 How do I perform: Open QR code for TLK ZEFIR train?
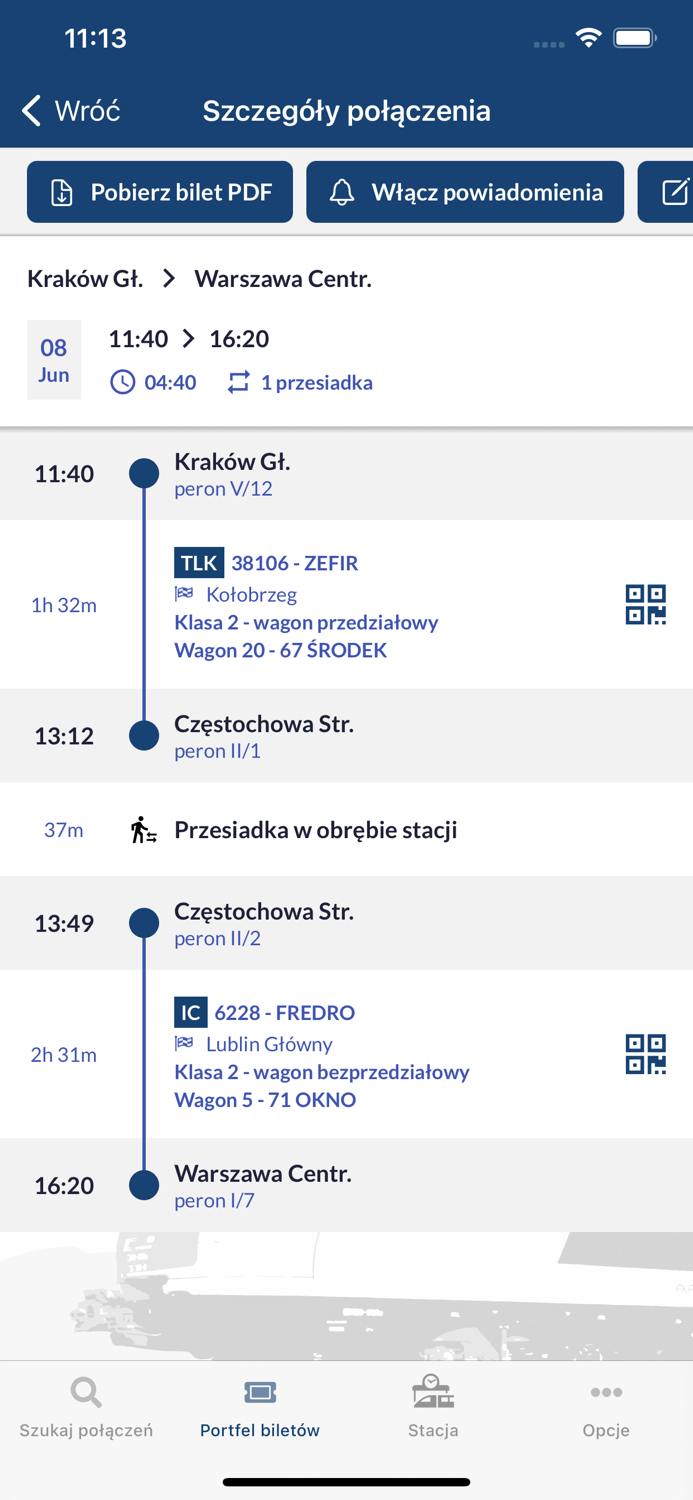(645, 605)
